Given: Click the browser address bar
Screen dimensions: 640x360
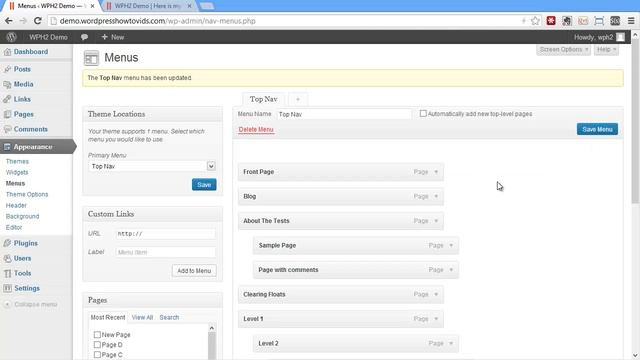Looking at the screenshot, I should point(286,21).
